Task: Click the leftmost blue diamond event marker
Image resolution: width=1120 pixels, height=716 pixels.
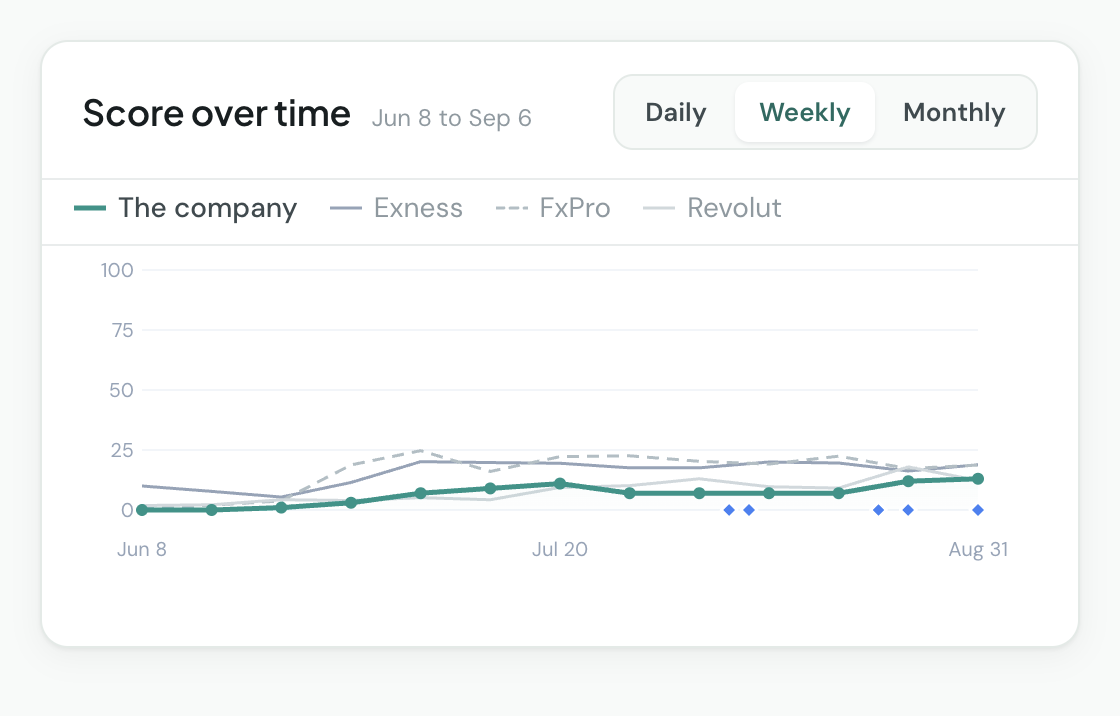Action: pyautogui.click(x=729, y=509)
